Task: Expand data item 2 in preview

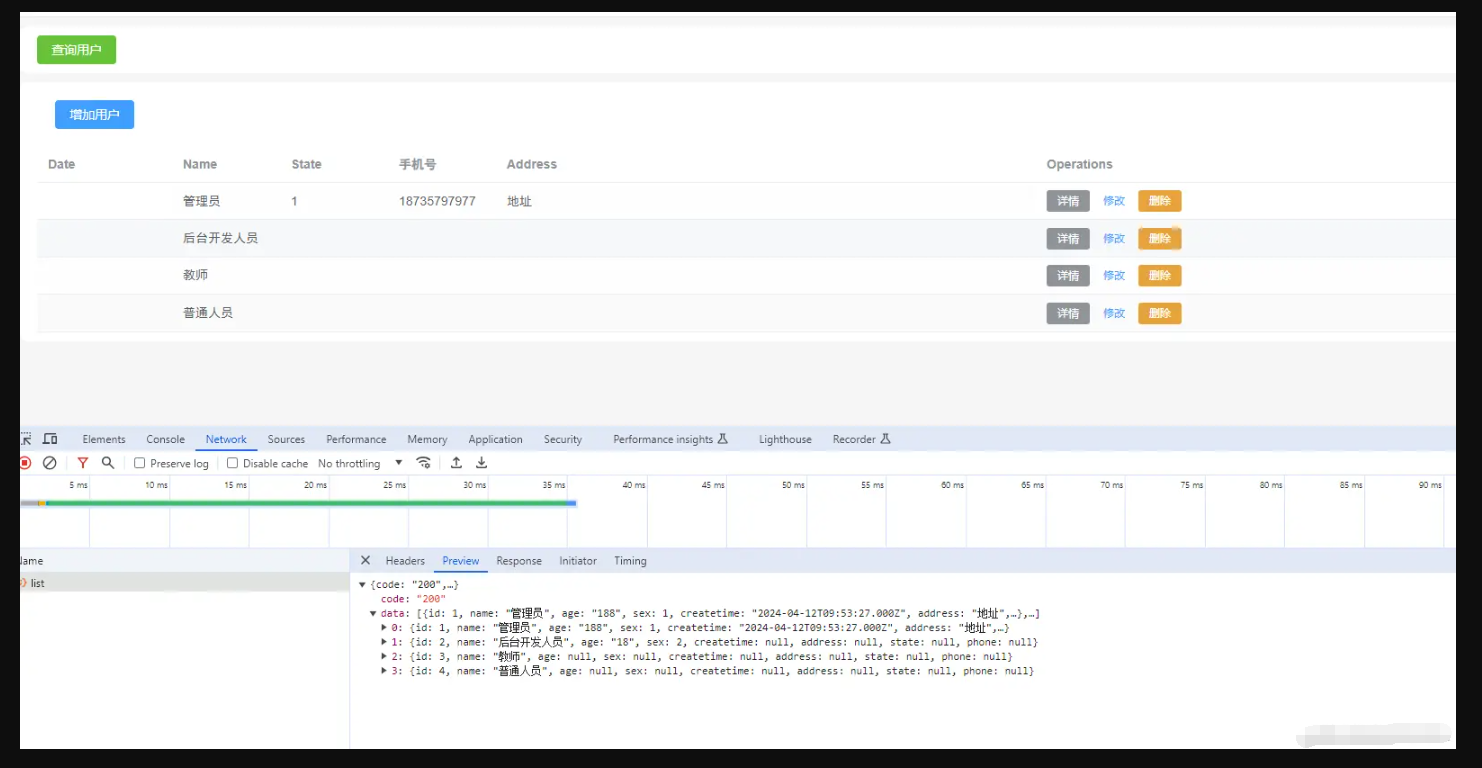Action: (384, 657)
